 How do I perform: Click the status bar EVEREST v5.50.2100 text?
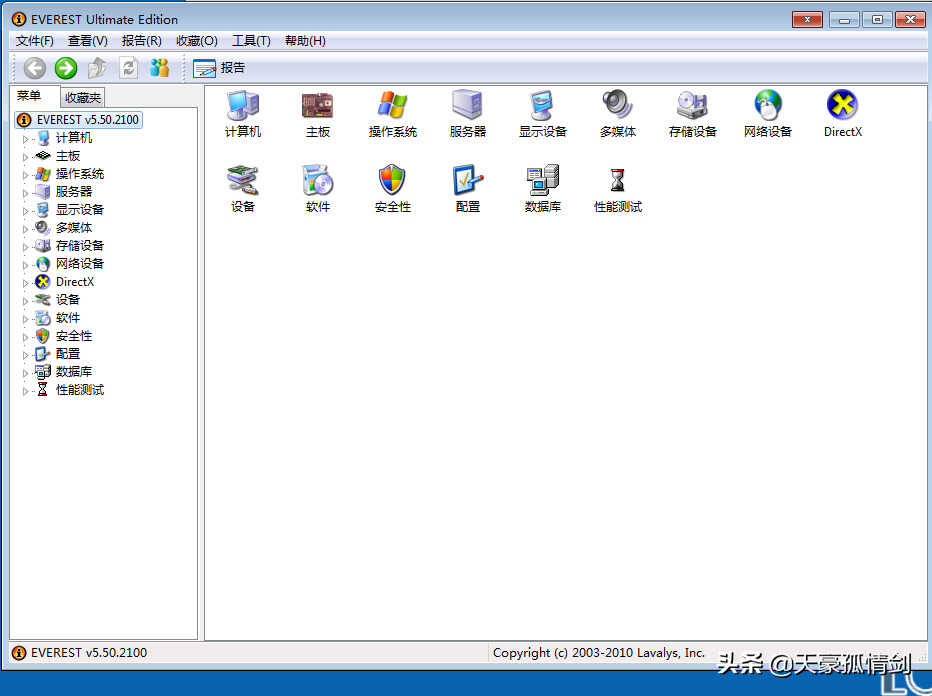(89, 653)
